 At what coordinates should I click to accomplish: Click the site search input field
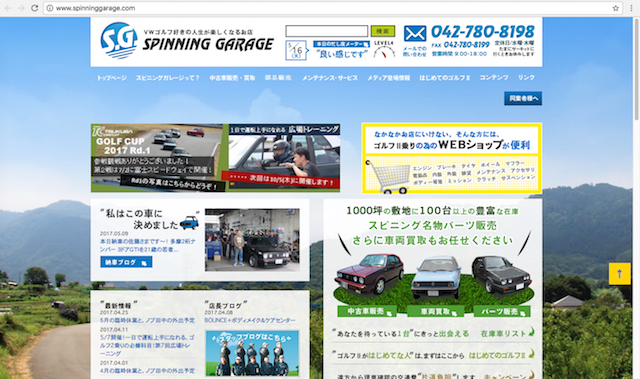click(x=327, y=31)
